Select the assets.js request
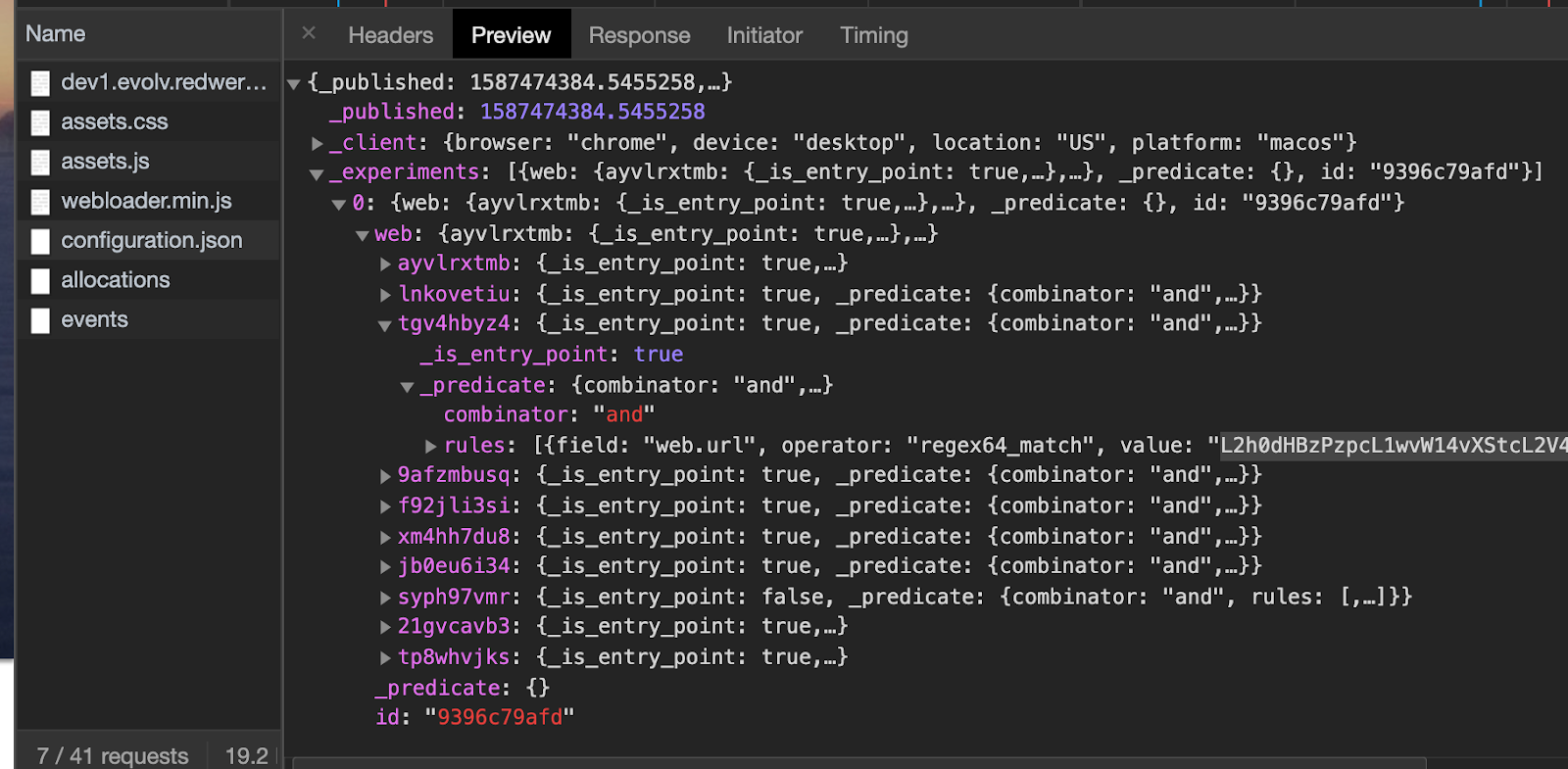The width and height of the screenshot is (1568, 769). pos(149,161)
